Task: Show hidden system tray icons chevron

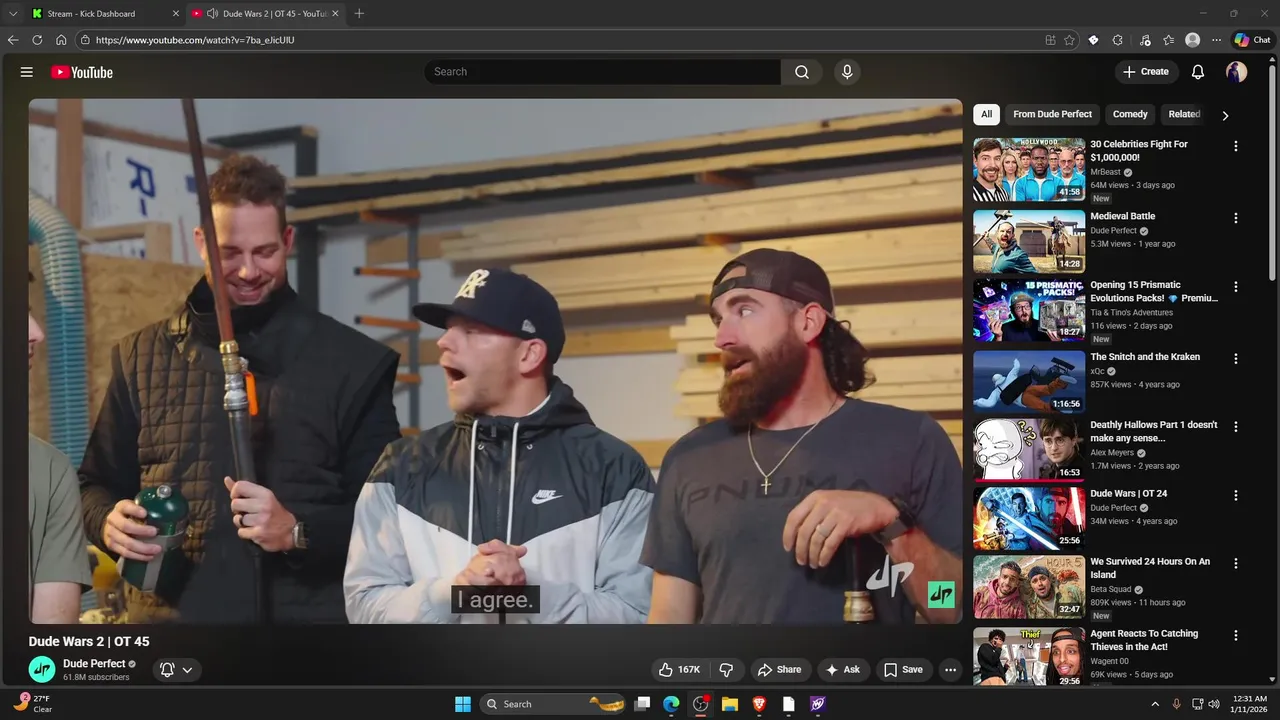Action: (1155, 704)
